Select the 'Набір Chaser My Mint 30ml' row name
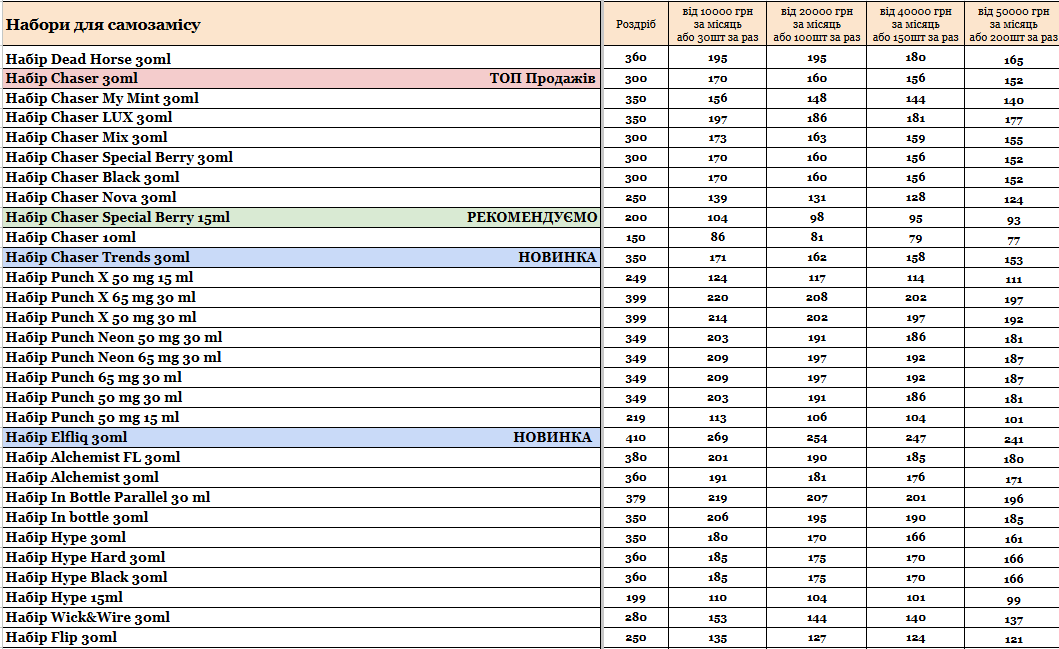This screenshot has height=649, width=1059. click(102, 98)
